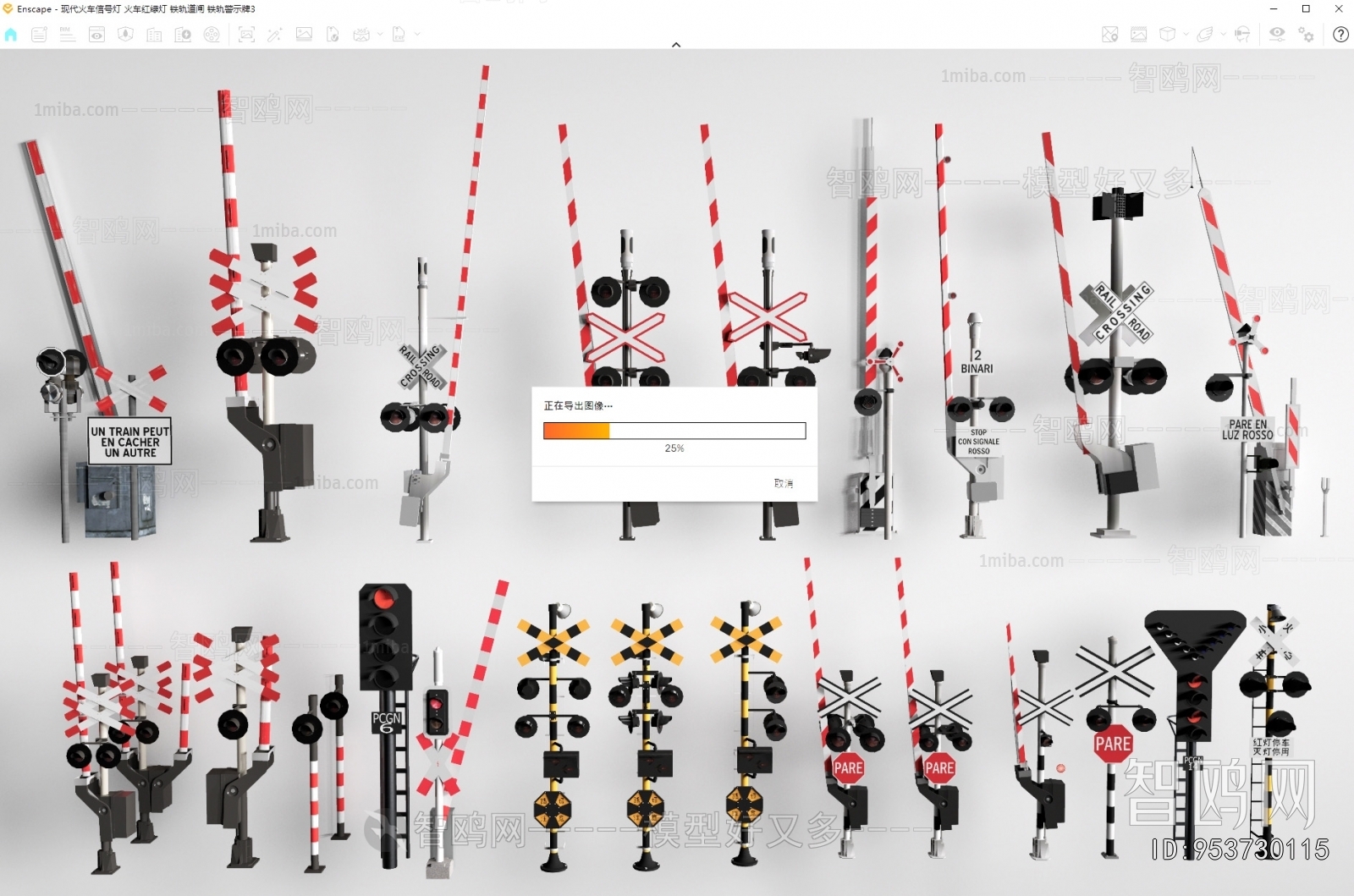This screenshot has height=896, width=1354.
Task: Open the general settings gears icon
Action: [x=1307, y=35]
